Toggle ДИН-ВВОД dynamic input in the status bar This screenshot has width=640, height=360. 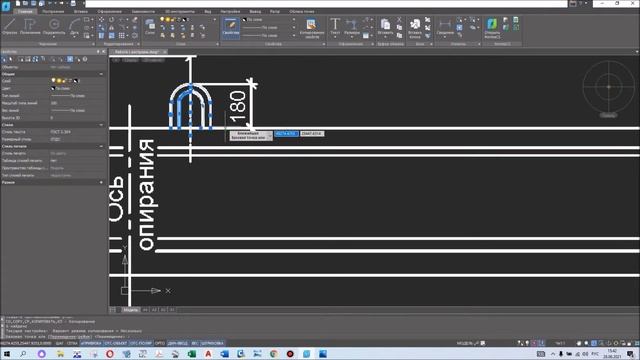tap(178, 343)
